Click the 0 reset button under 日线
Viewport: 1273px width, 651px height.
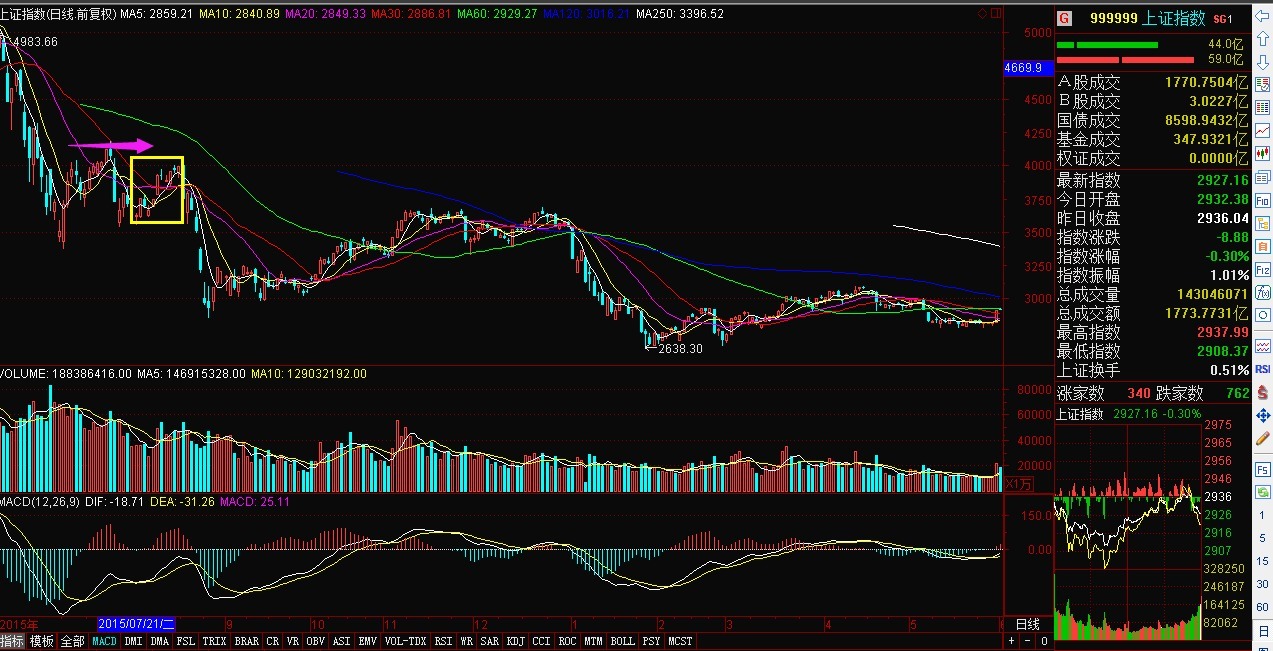point(1044,641)
